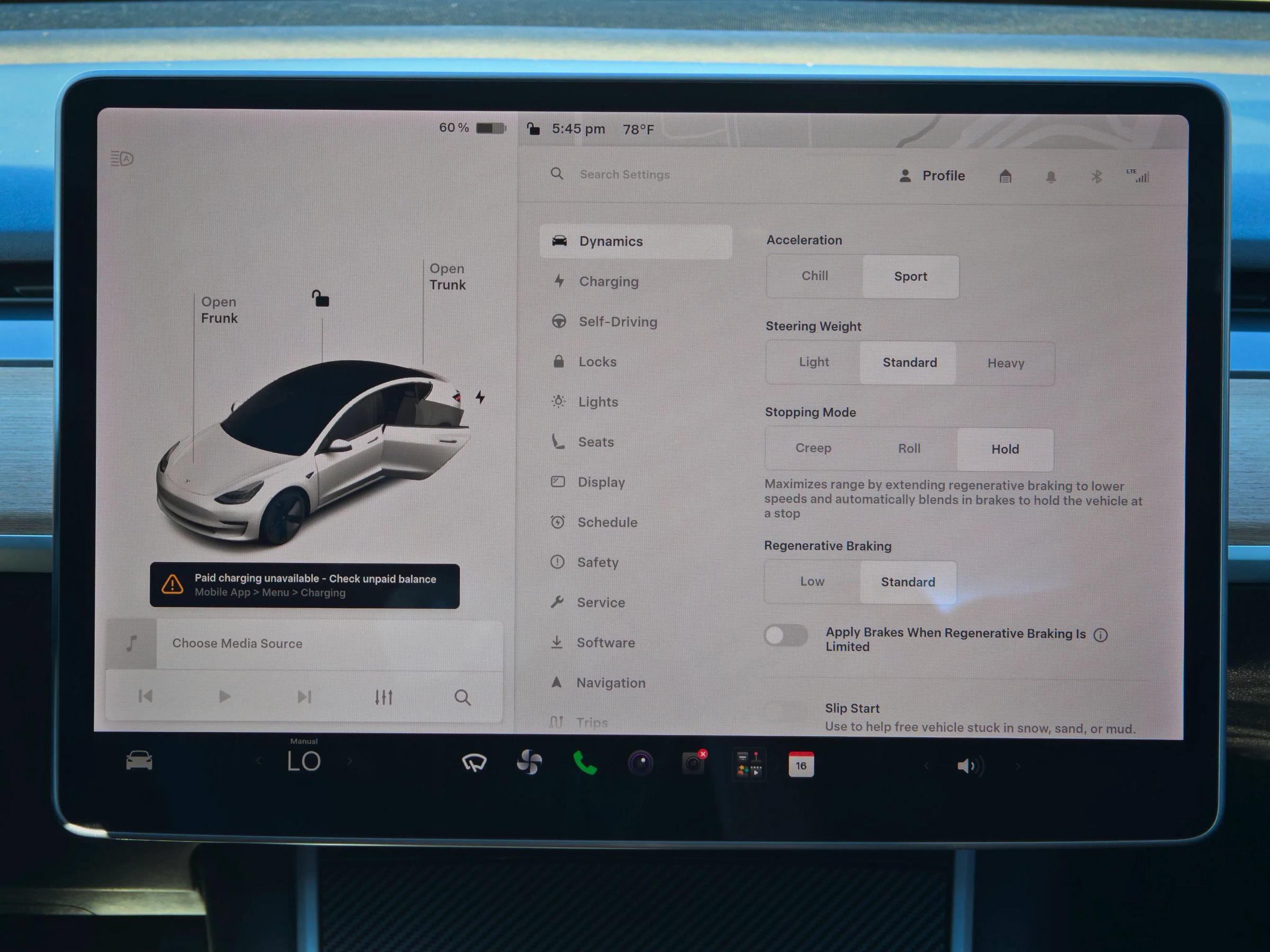Tap the HomeLink garage icon
1270x952 pixels.
(x=1005, y=176)
